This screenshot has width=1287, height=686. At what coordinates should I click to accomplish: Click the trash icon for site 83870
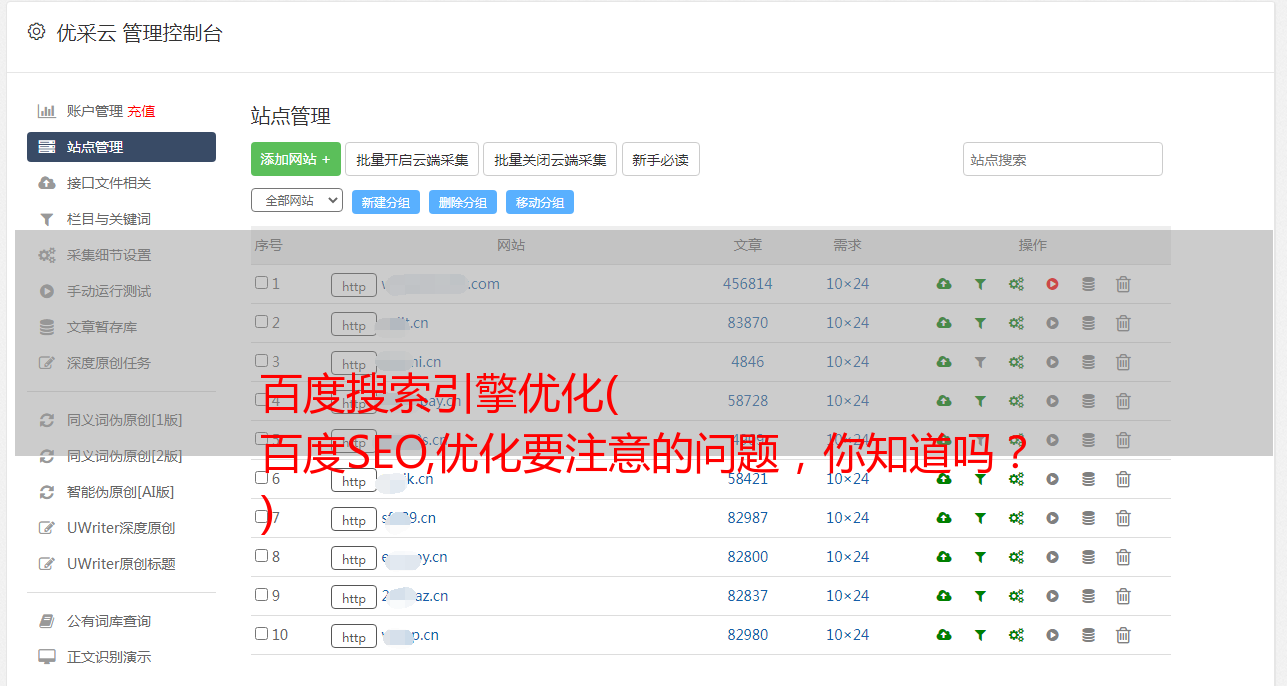[1123, 323]
